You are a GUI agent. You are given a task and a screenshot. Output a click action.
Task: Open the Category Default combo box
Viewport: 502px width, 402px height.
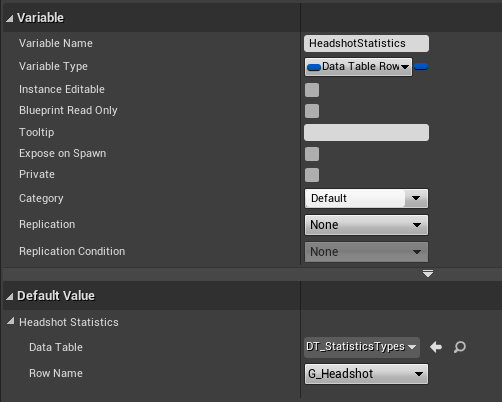coord(366,198)
